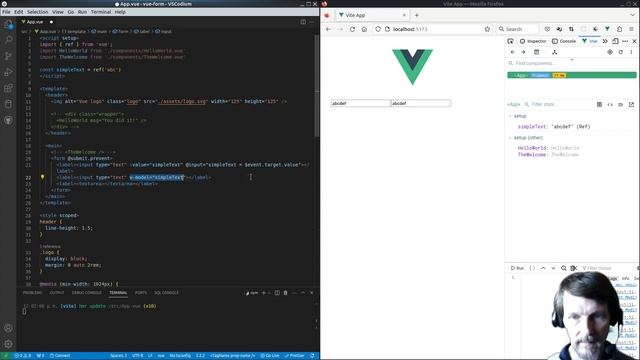This screenshot has height=360, width=640.
Task: Go to Firefox home page
Action: (x=364, y=29)
